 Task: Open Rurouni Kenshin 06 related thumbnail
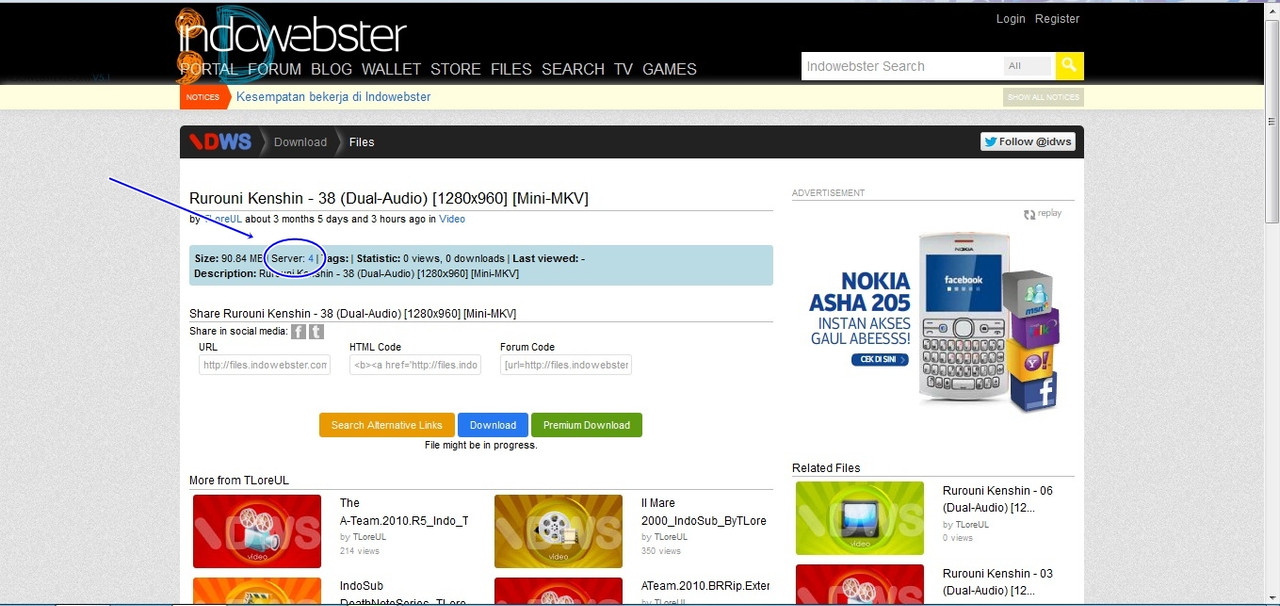pyautogui.click(x=859, y=518)
